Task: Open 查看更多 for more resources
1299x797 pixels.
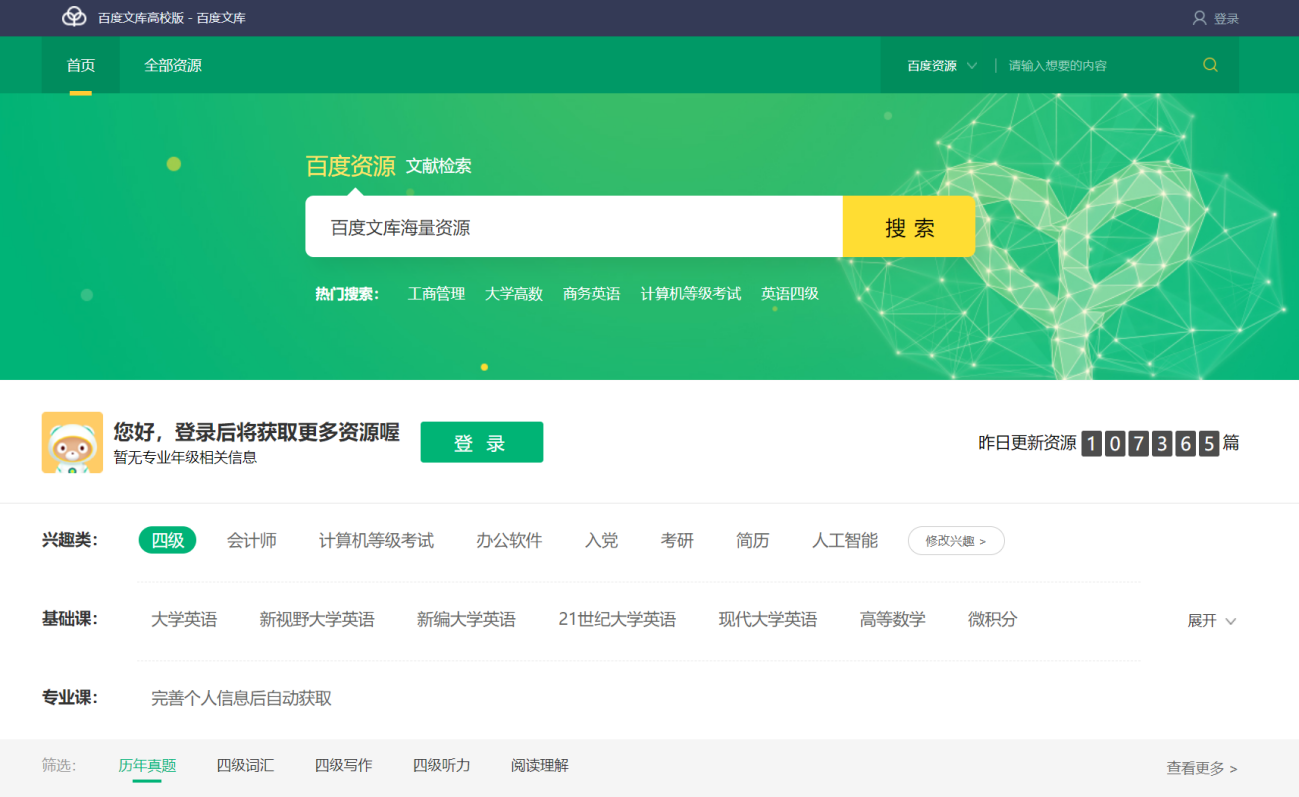Action: (x=1199, y=767)
